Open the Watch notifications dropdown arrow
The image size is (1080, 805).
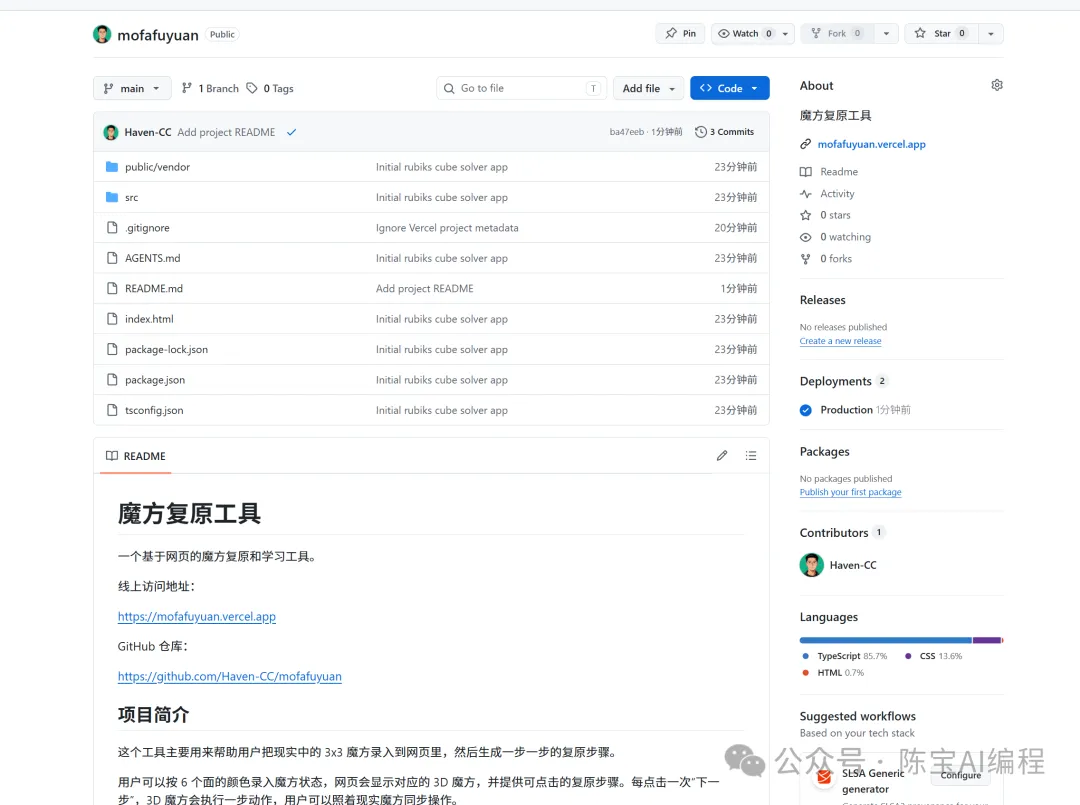coord(785,34)
